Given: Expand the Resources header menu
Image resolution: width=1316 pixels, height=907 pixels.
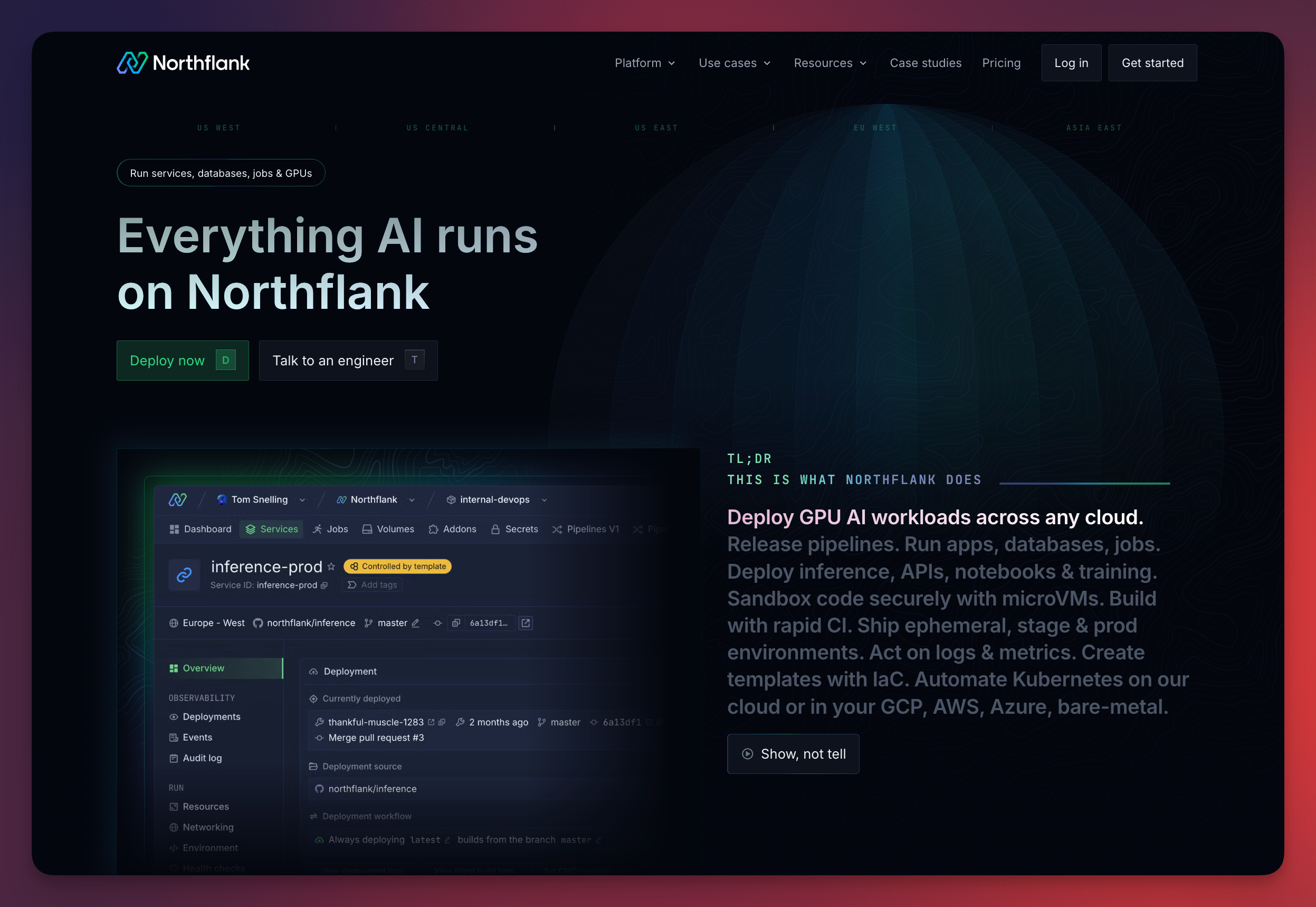Looking at the screenshot, I should point(830,62).
